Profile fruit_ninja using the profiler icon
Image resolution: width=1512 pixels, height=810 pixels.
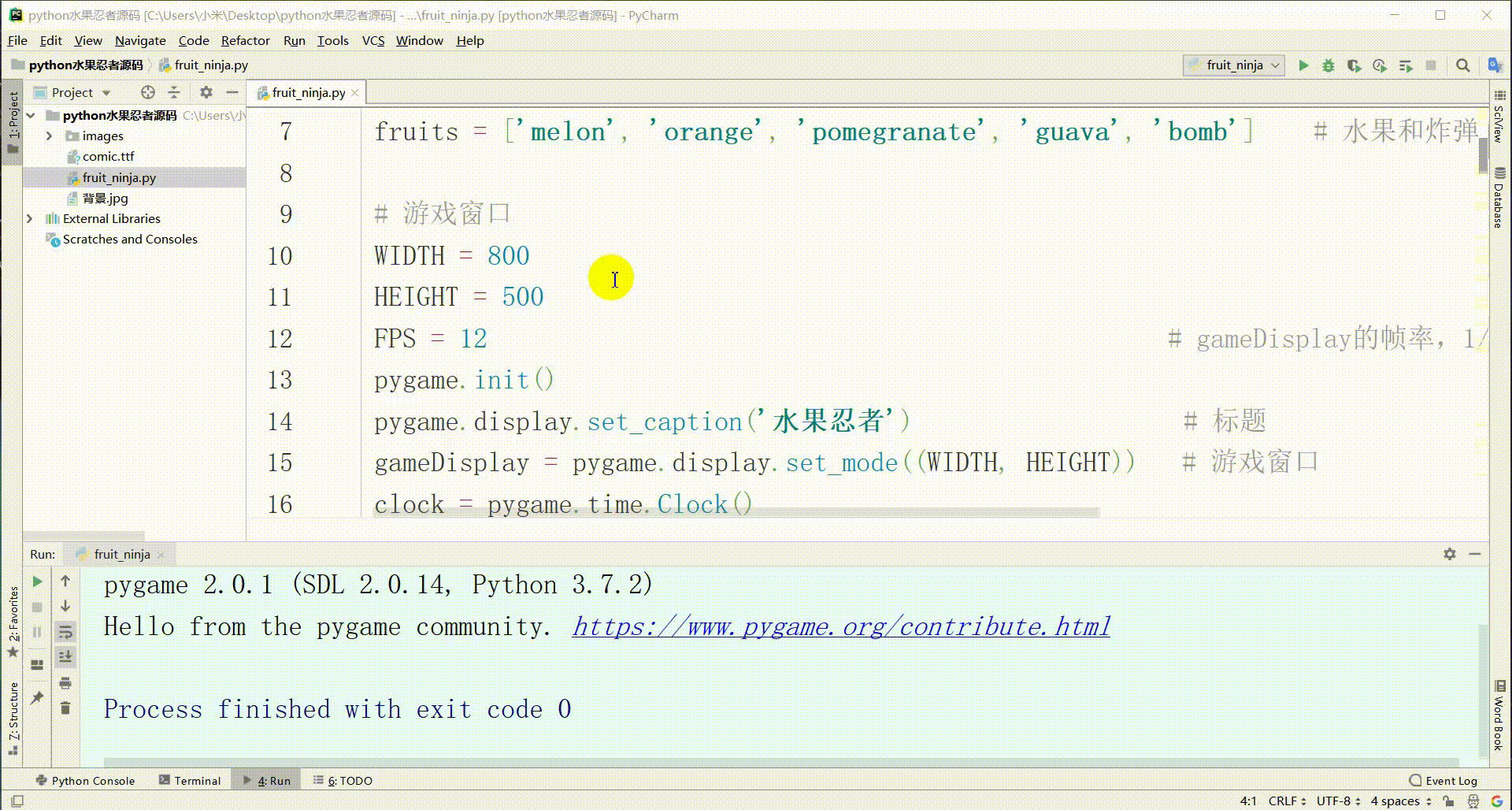[x=1380, y=65]
